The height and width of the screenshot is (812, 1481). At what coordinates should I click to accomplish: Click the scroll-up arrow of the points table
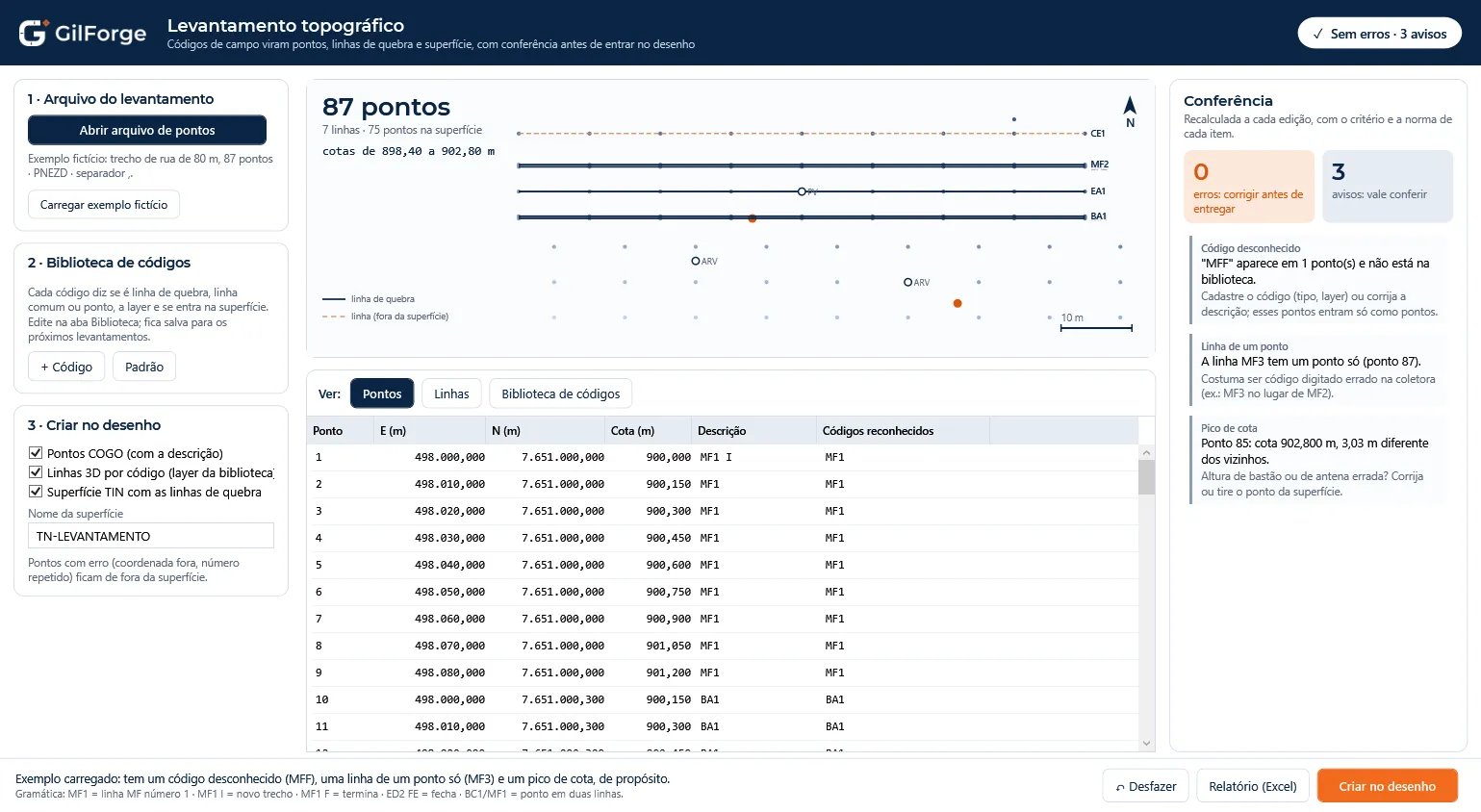point(1146,452)
